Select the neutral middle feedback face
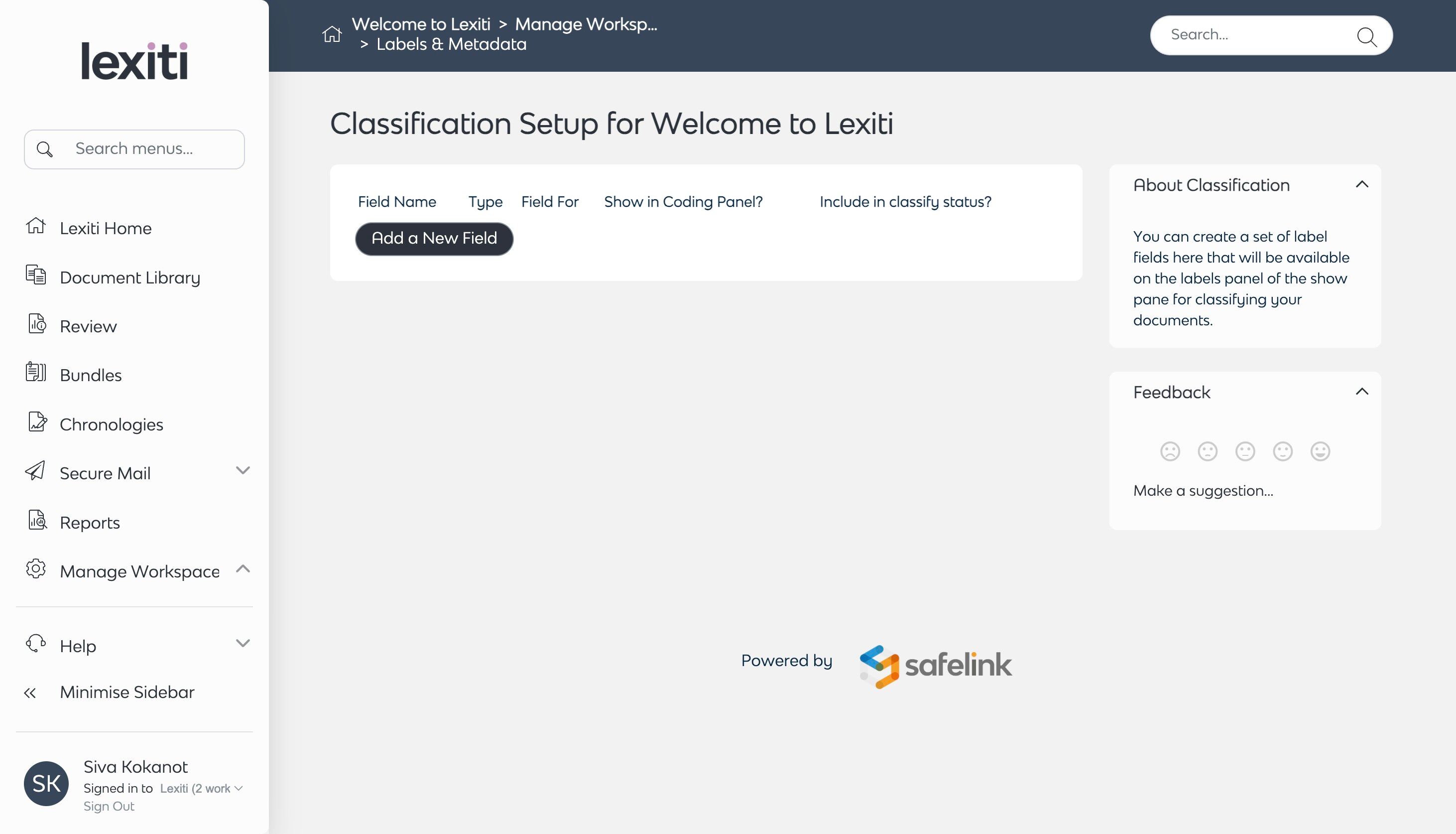This screenshot has height=834, width=1456. (1245, 451)
